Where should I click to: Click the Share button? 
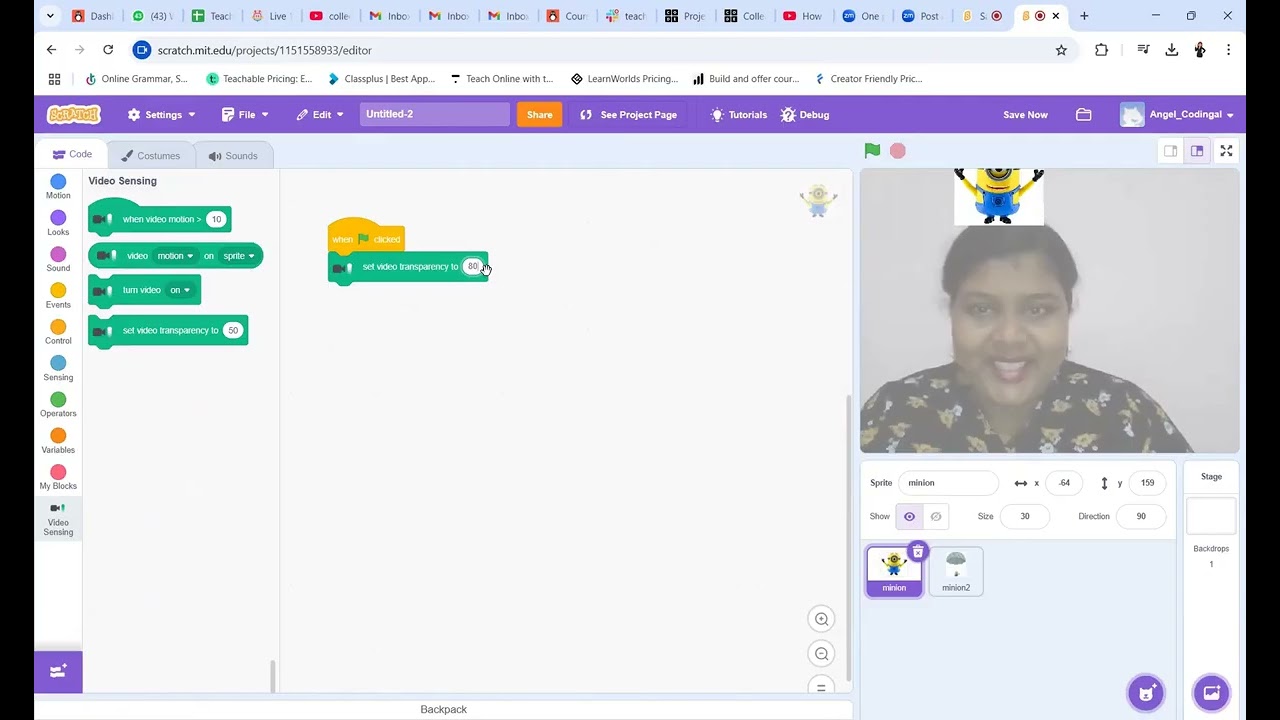pyautogui.click(x=539, y=114)
